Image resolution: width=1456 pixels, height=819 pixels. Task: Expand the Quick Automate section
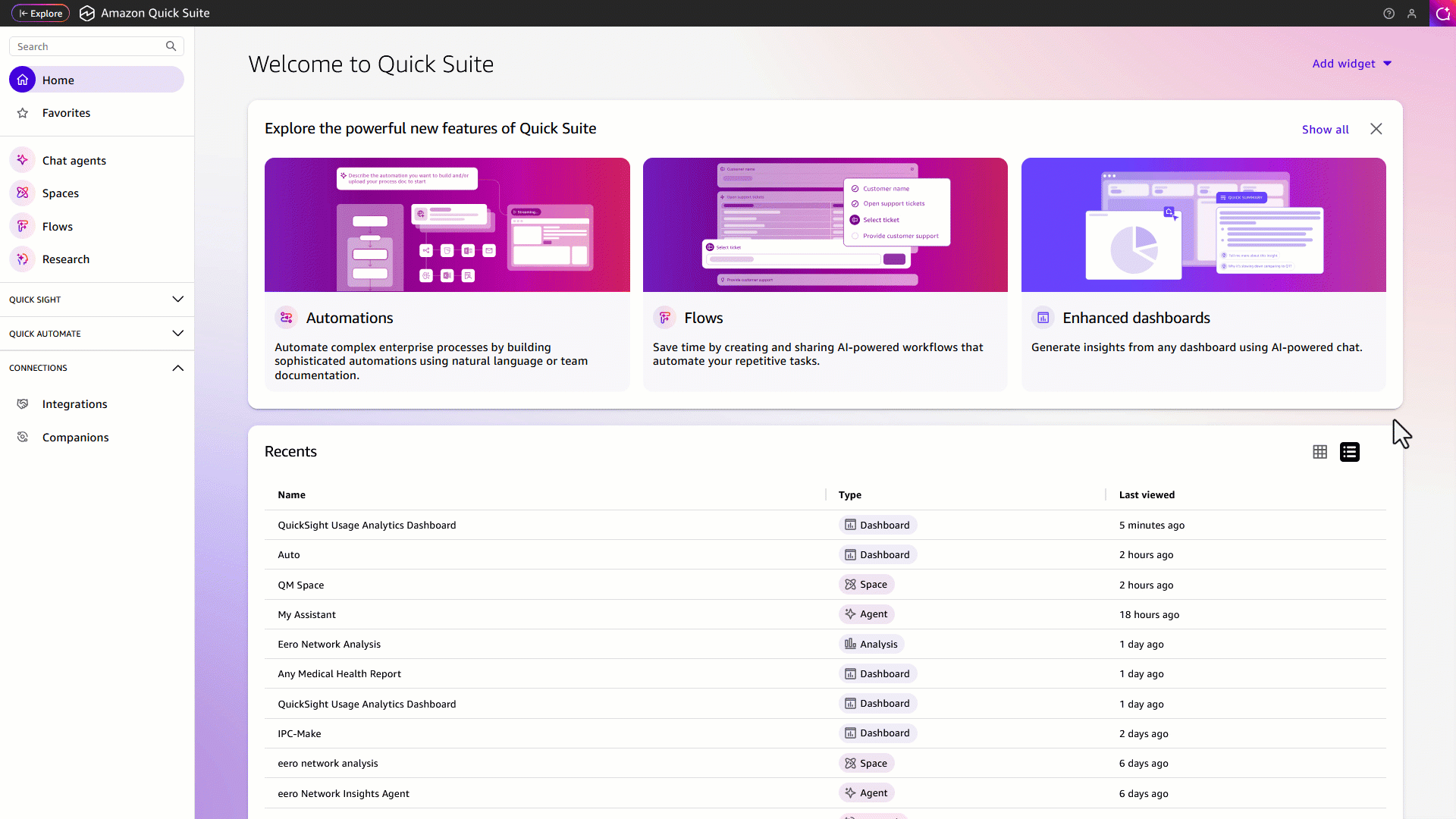[x=177, y=334]
